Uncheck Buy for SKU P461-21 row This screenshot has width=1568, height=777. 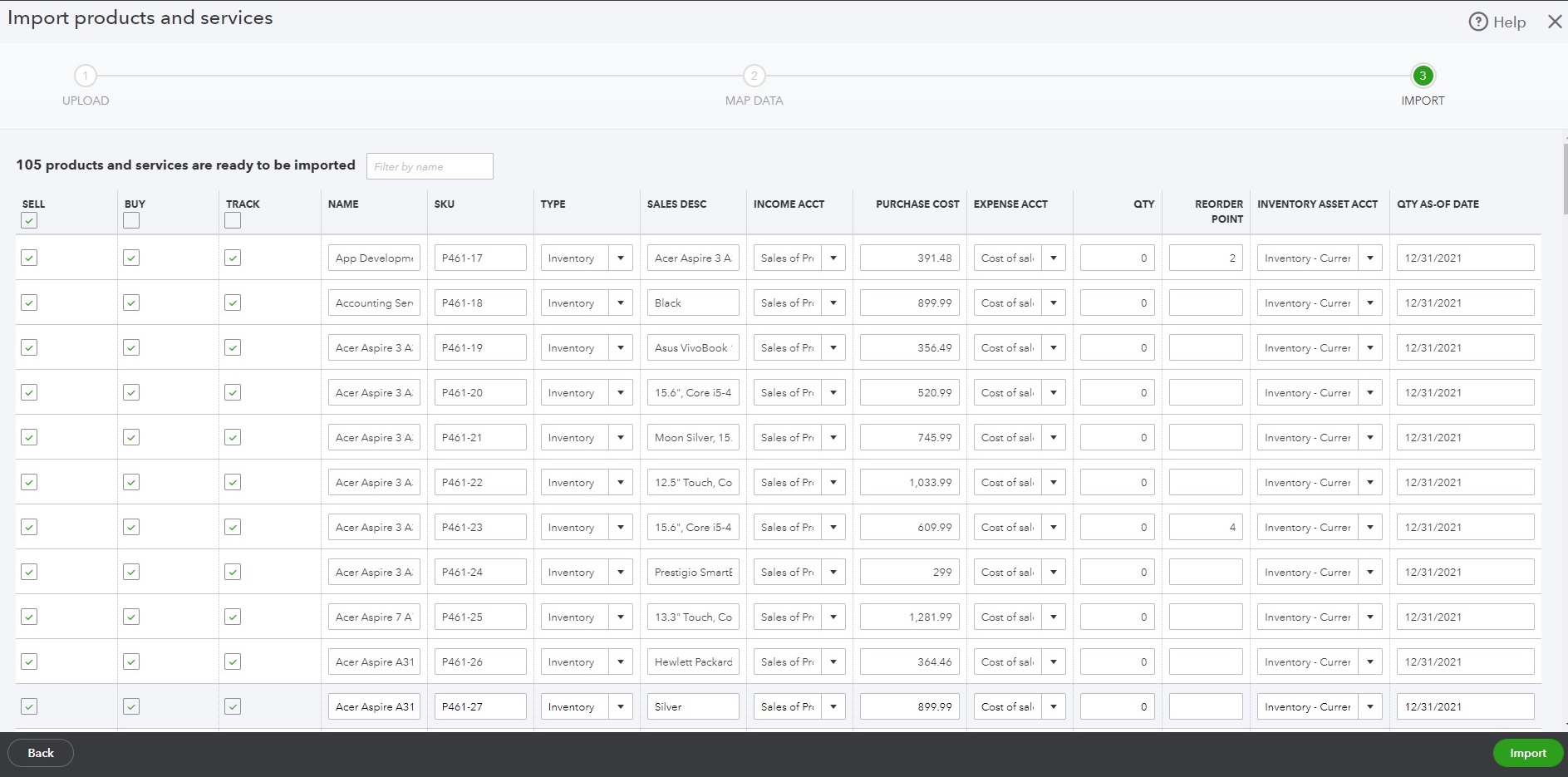point(131,437)
